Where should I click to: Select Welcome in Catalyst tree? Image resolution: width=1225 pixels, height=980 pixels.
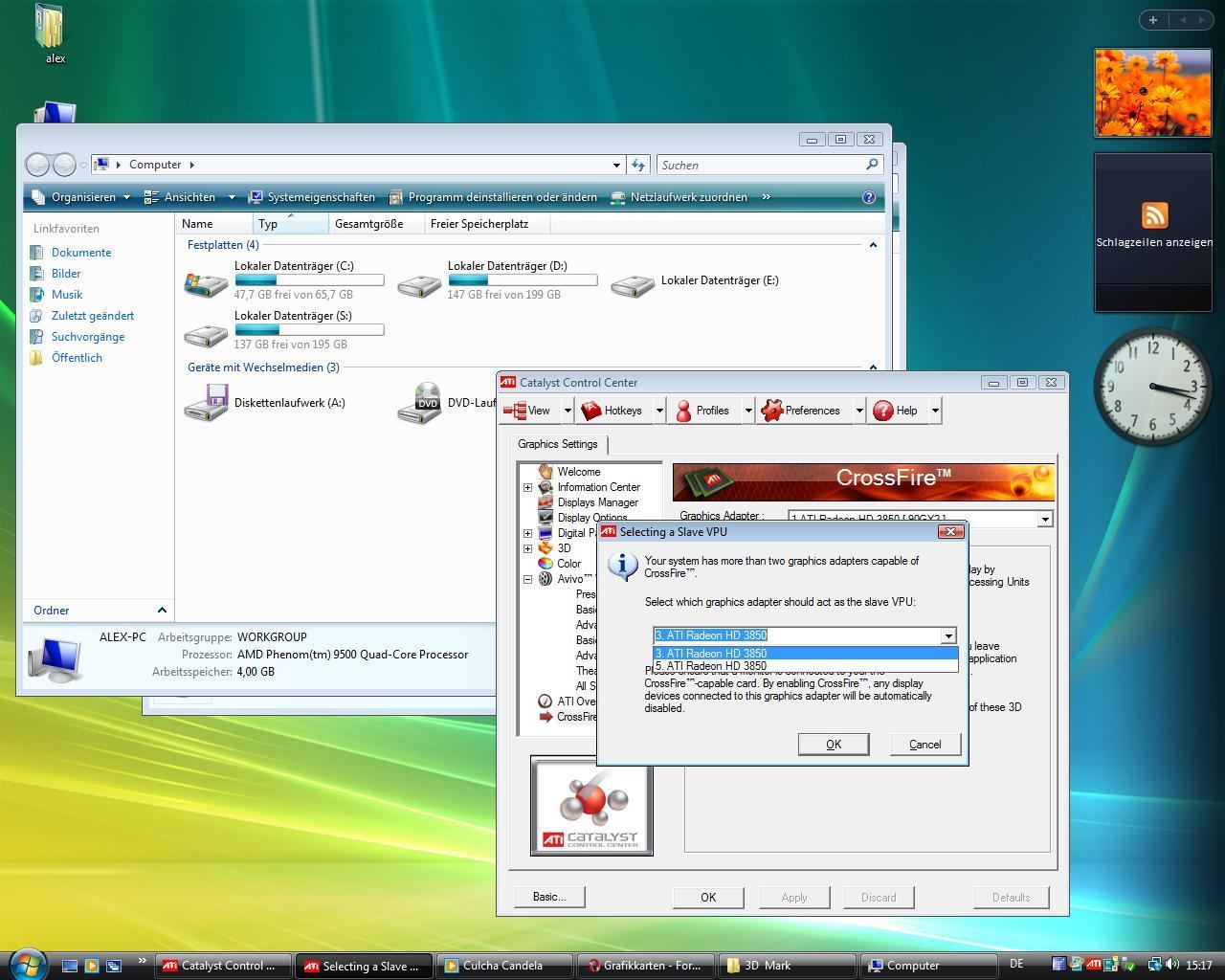point(578,472)
